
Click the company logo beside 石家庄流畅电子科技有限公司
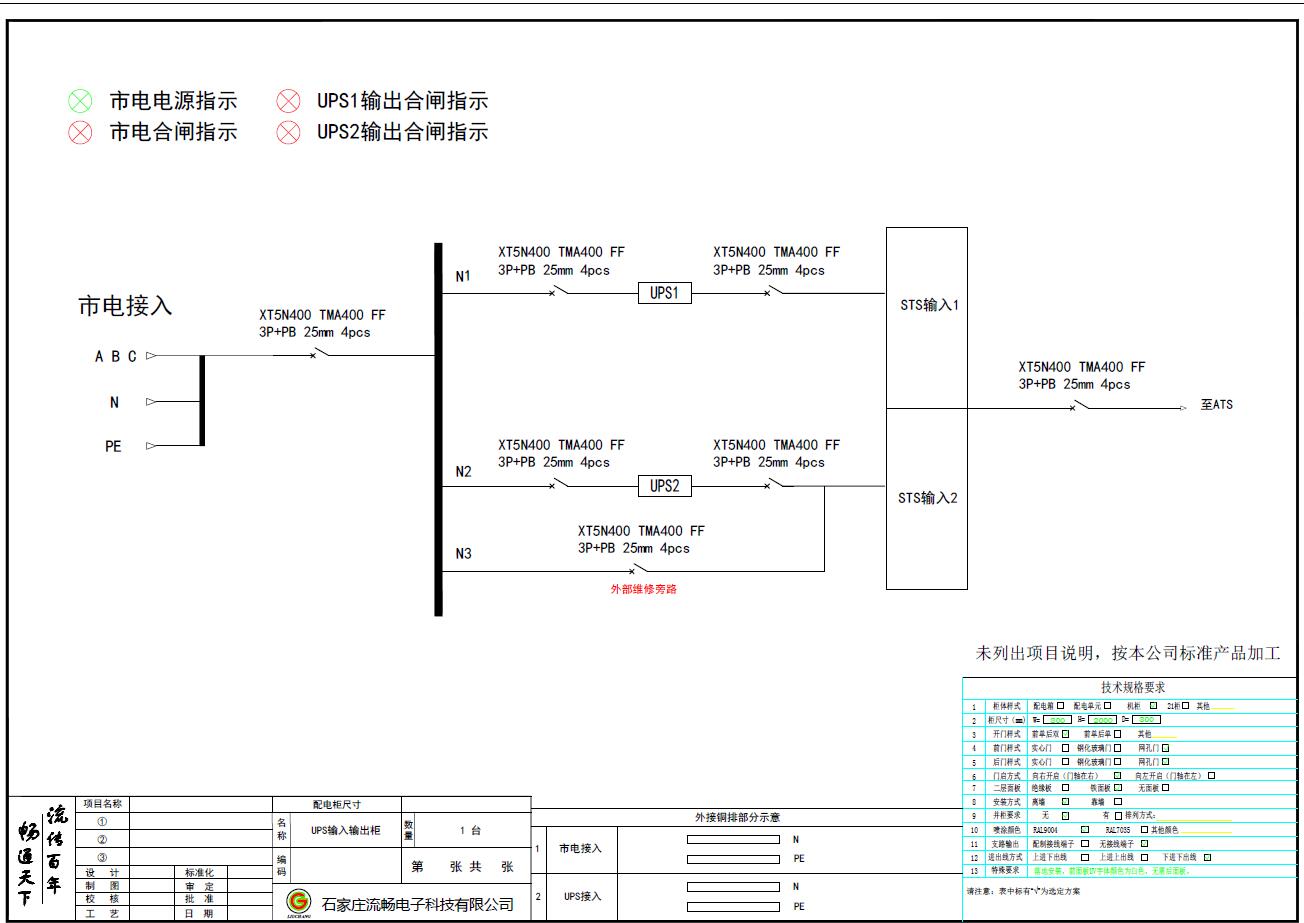click(298, 902)
